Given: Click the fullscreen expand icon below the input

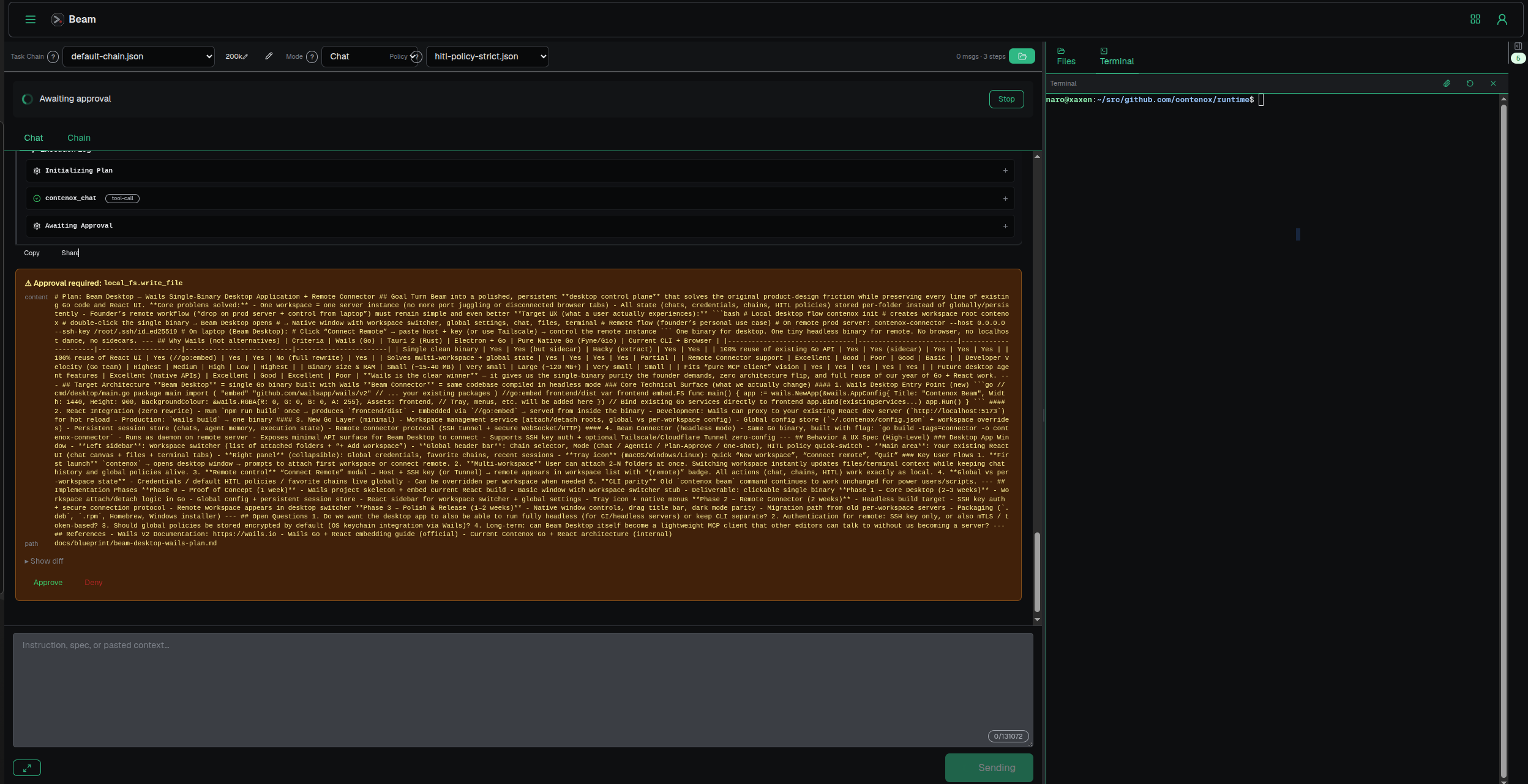Looking at the screenshot, I should [x=27, y=768].
